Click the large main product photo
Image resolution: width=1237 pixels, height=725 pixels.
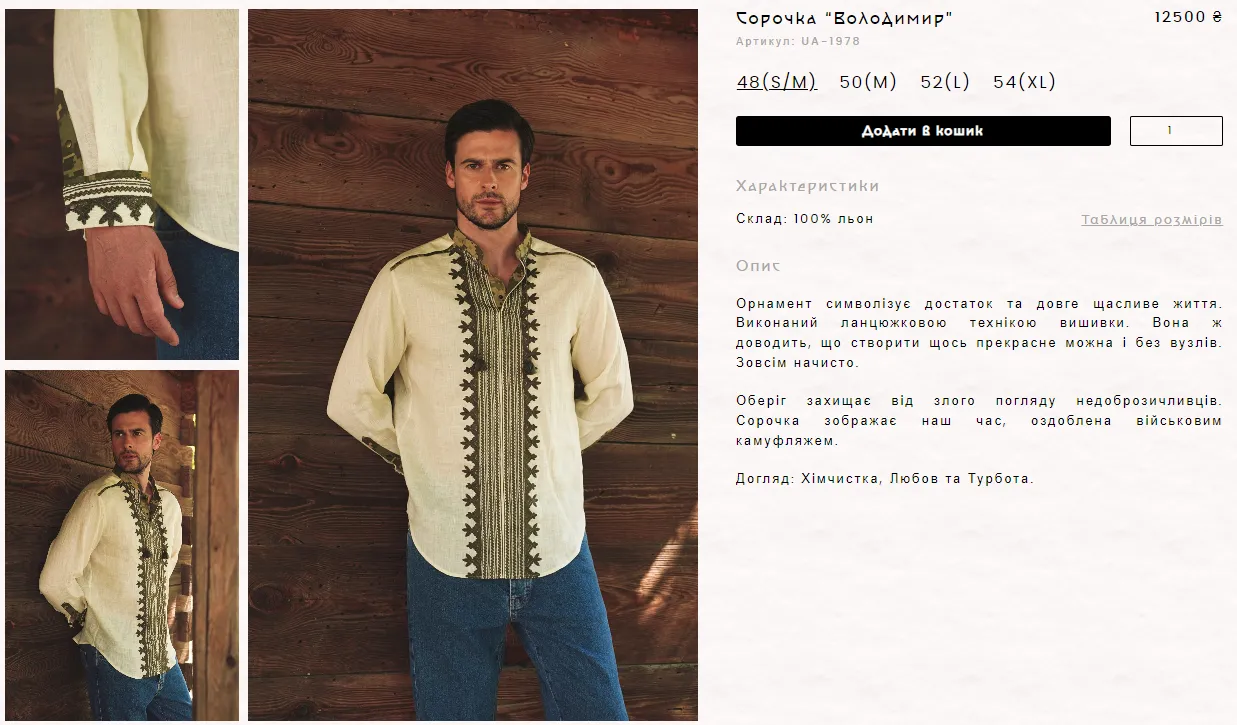473,365
